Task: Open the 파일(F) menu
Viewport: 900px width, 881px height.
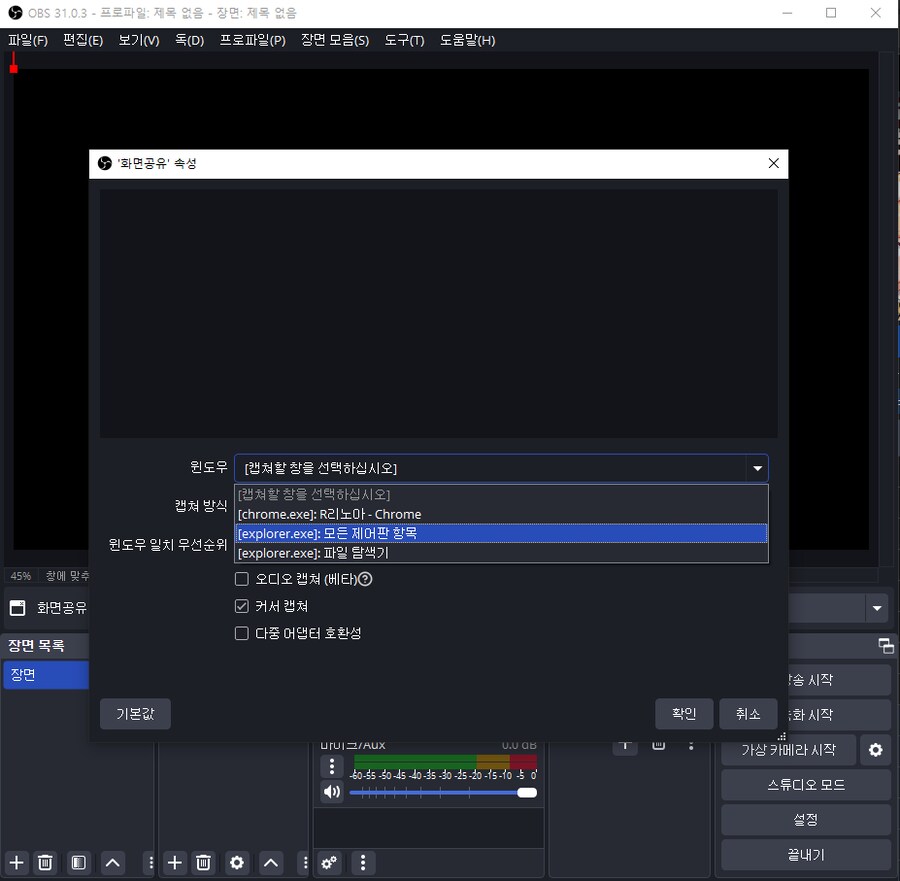Action: click(28, 40)
